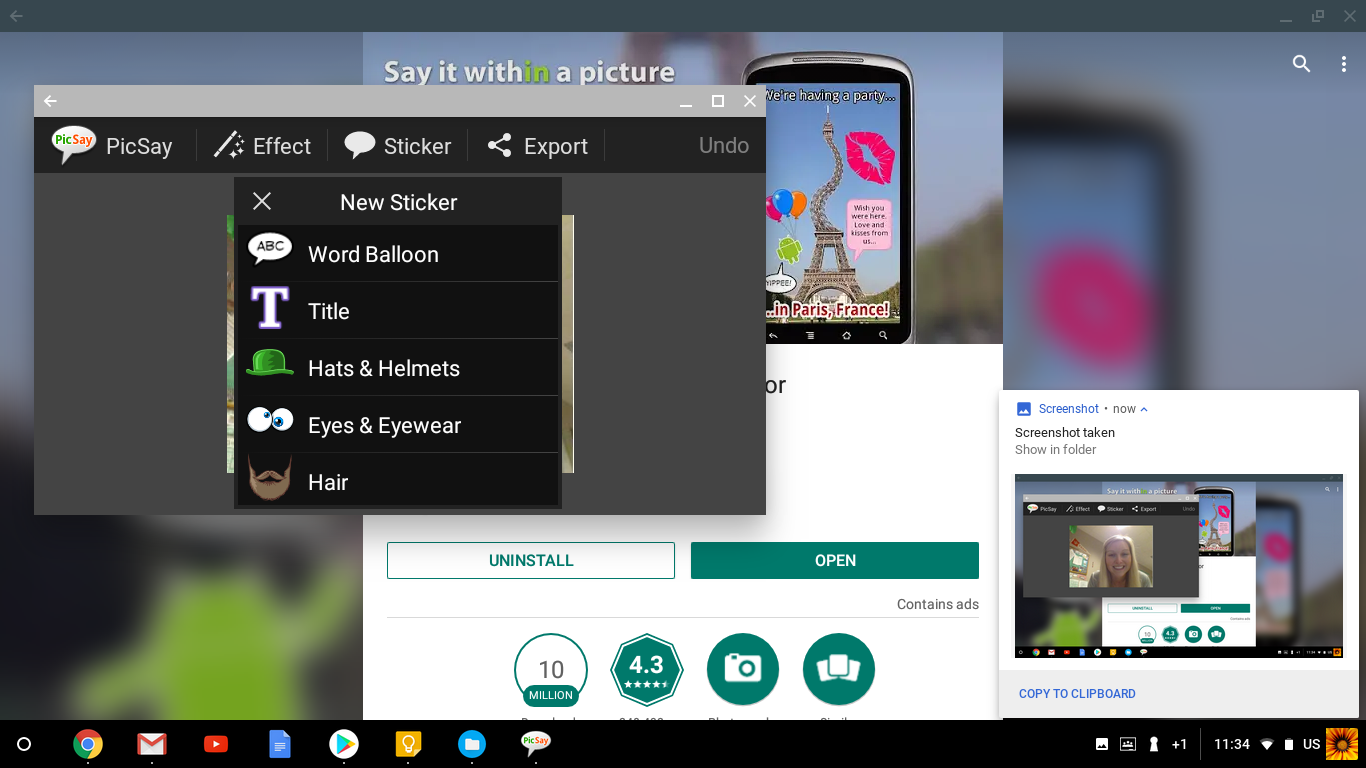Click the Contains ads label
The image size is (1366, 768).
click(938, 604)
